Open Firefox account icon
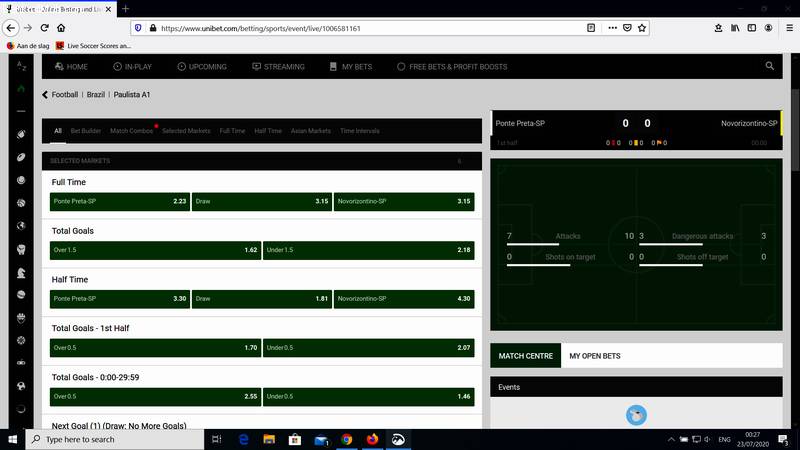The image size is (800, 450). pos(768,28)
